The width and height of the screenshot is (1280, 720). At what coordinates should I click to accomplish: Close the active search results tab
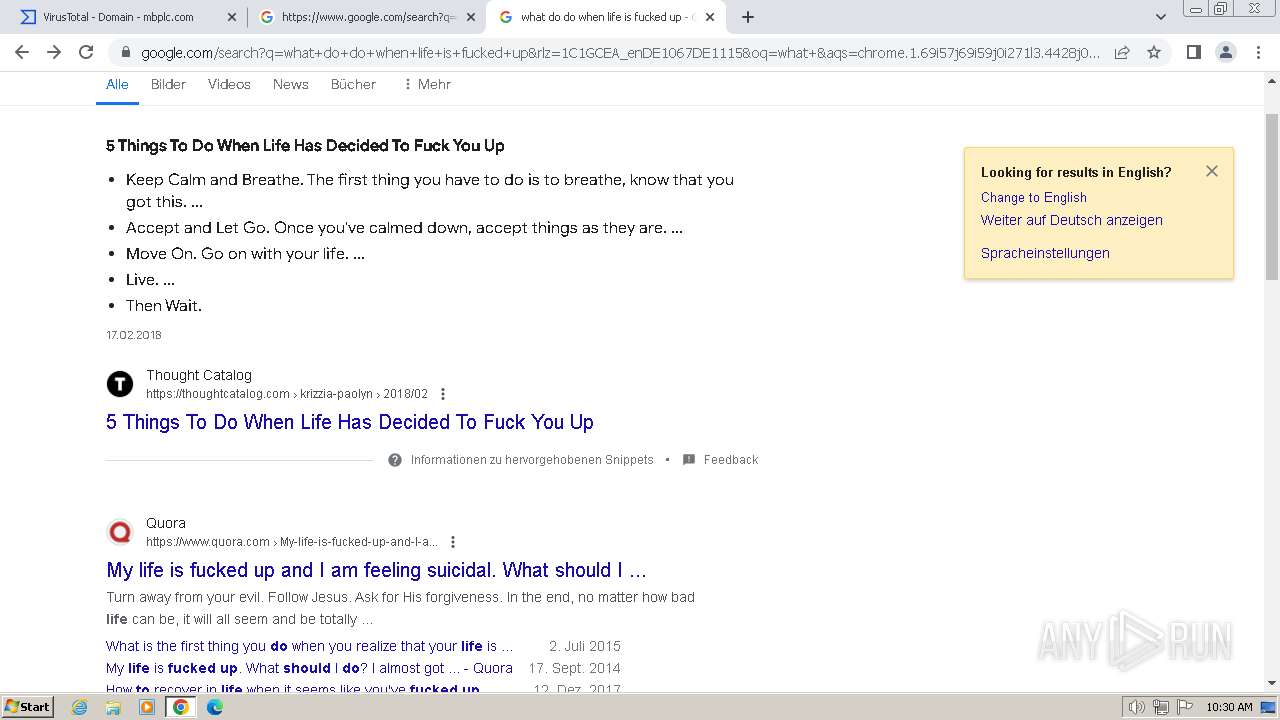[x=709, y=17]
